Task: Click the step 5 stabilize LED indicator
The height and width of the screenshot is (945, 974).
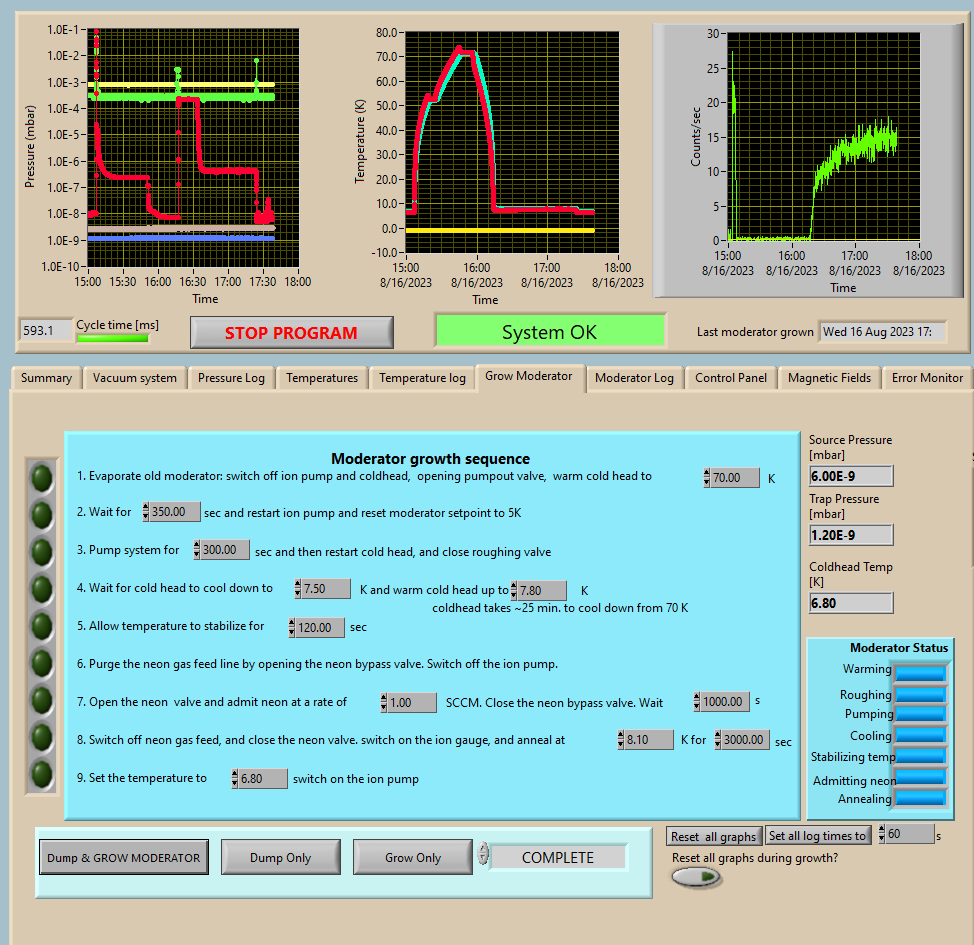Action: click(42, 626)
